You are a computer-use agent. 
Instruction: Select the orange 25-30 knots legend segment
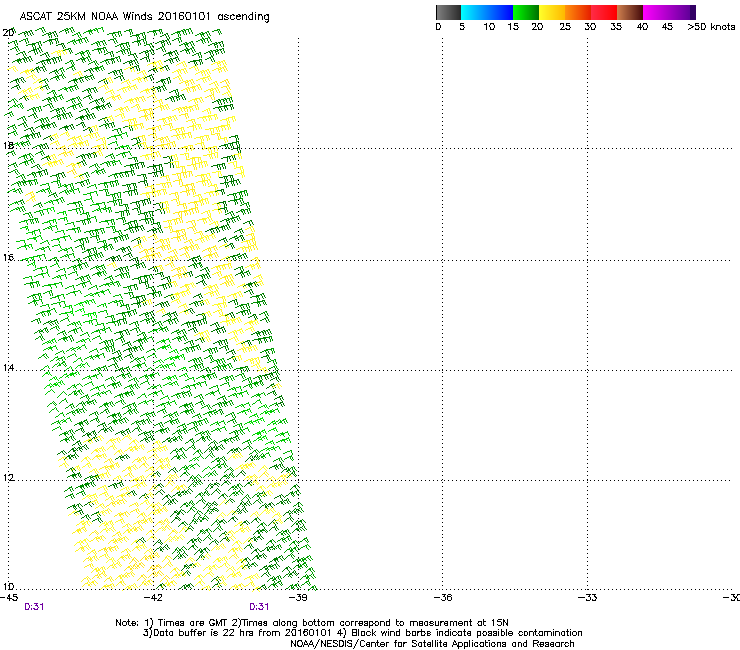click(578, 12)
